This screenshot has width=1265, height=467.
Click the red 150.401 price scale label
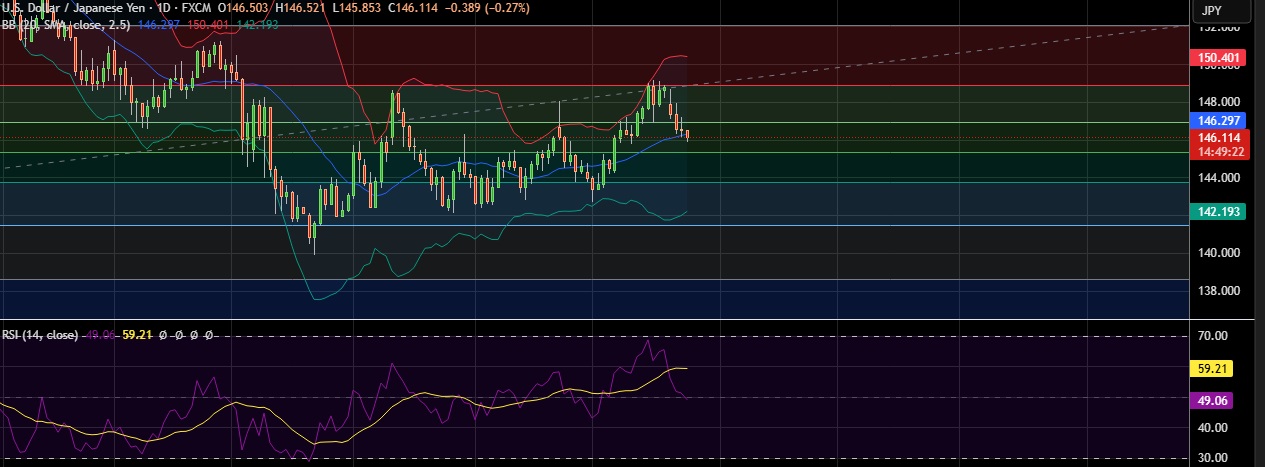pyautogui.click(x=1219, y=59)
